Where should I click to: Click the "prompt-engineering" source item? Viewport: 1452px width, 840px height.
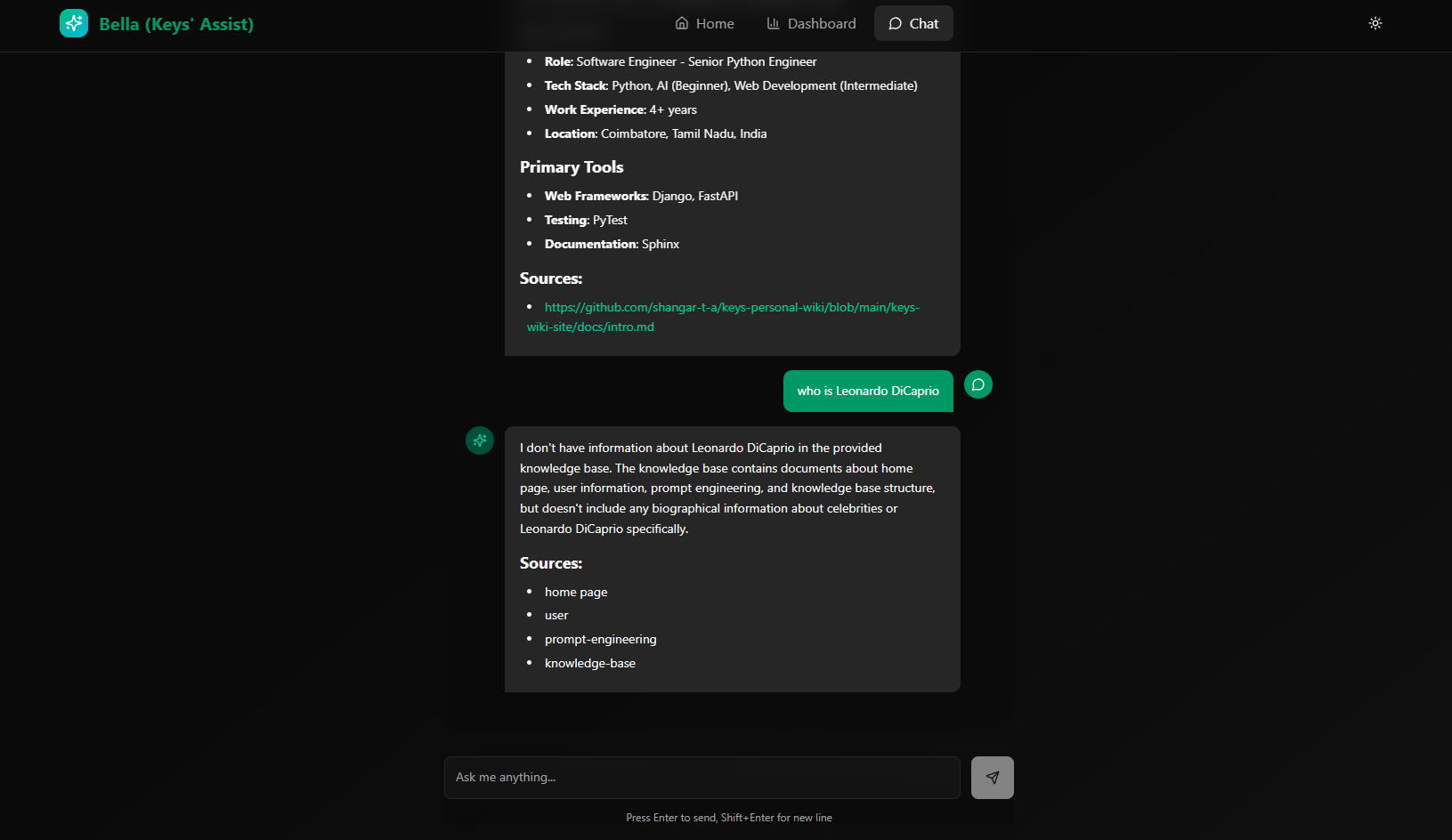(x=600, y=640)
